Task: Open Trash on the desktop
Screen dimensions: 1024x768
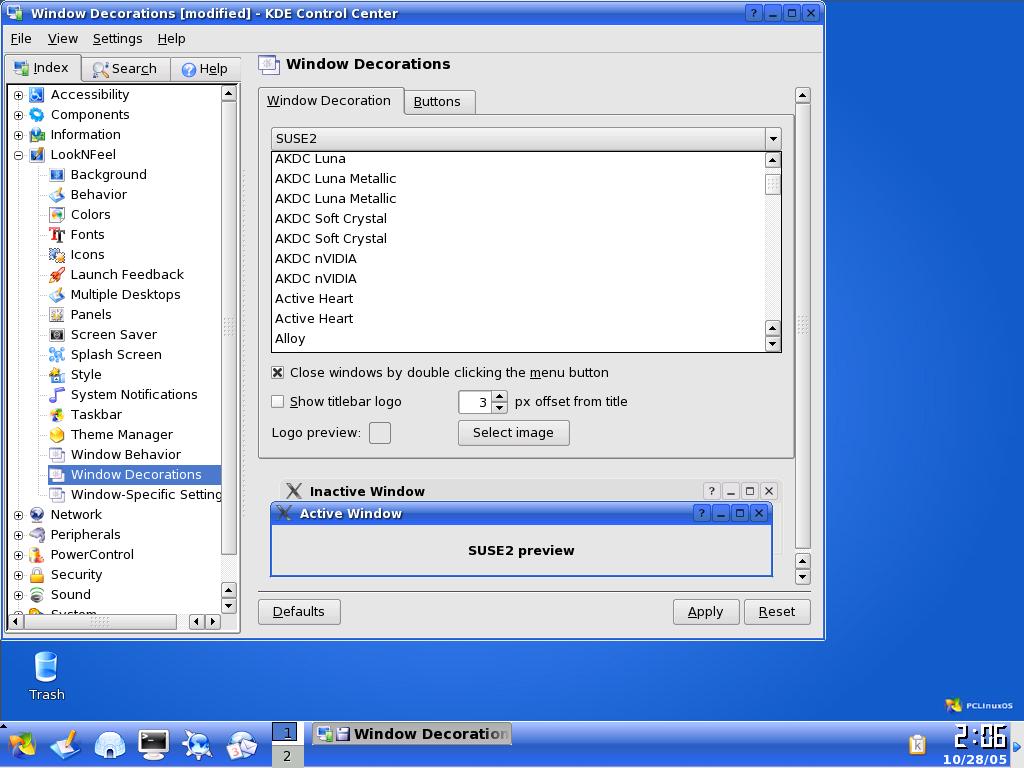Action: (46, 675)
